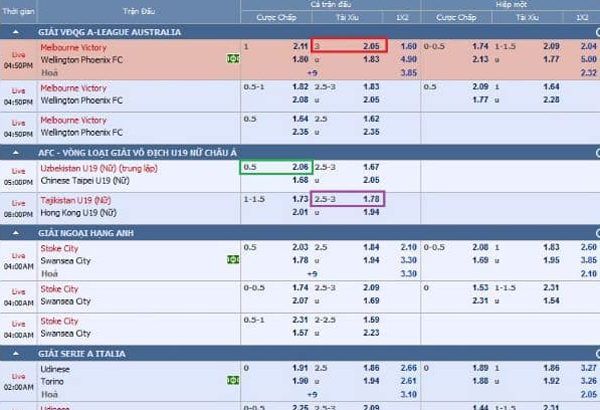Screen dimensions: 600x410
Task: Pick Stoke City handicap 0.5 odds 2.03
Action: (x=300, y=247)
